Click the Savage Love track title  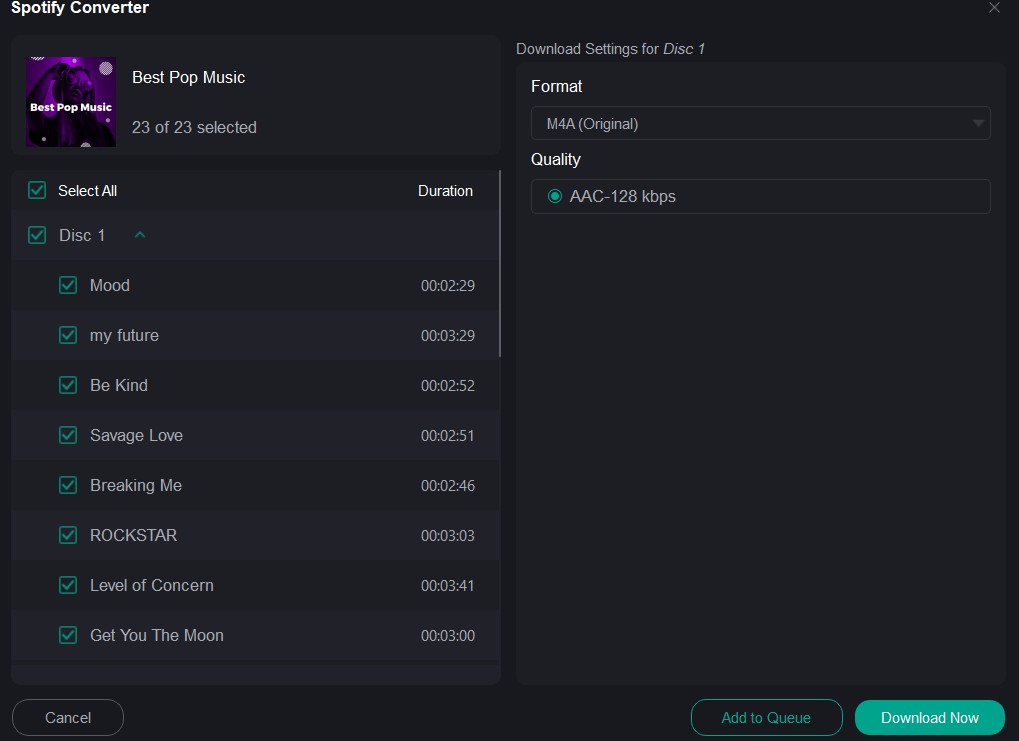coord(136,436)
